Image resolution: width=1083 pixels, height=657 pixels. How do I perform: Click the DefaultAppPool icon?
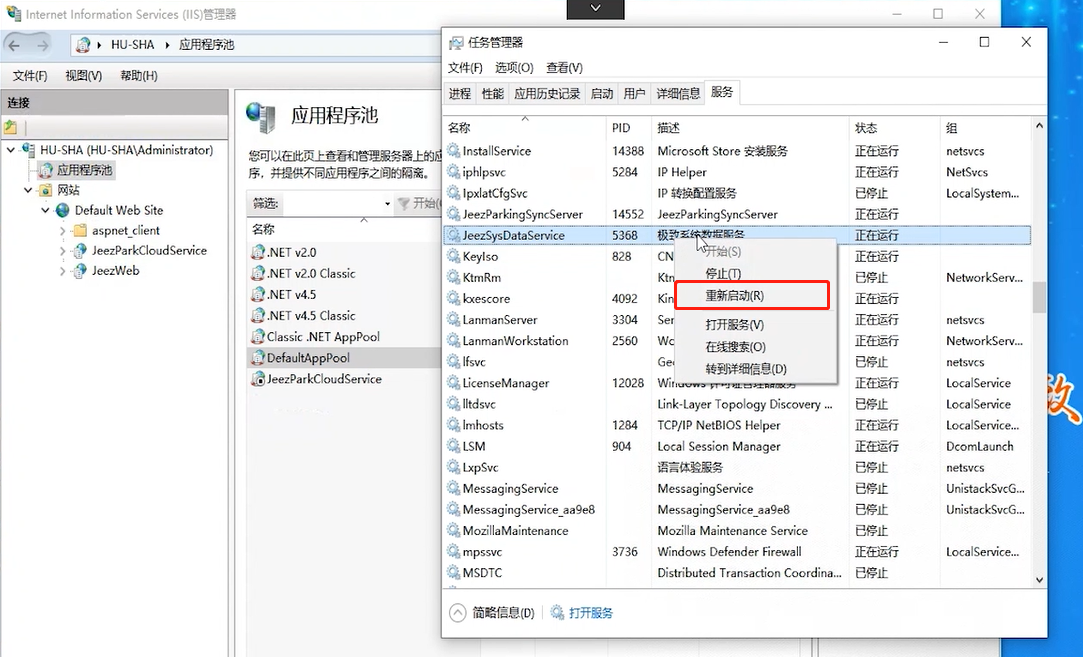258,358
